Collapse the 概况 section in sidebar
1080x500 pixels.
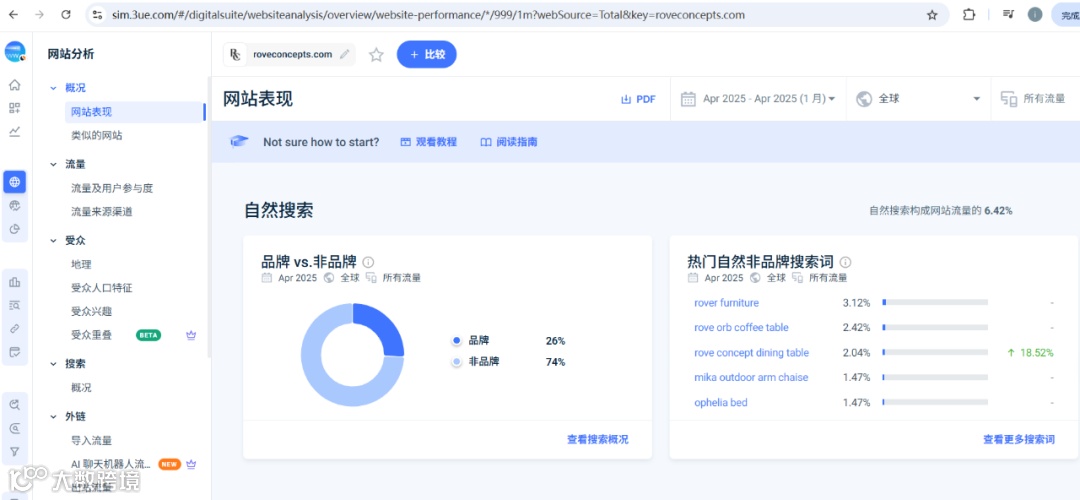(x=53, y=88)
